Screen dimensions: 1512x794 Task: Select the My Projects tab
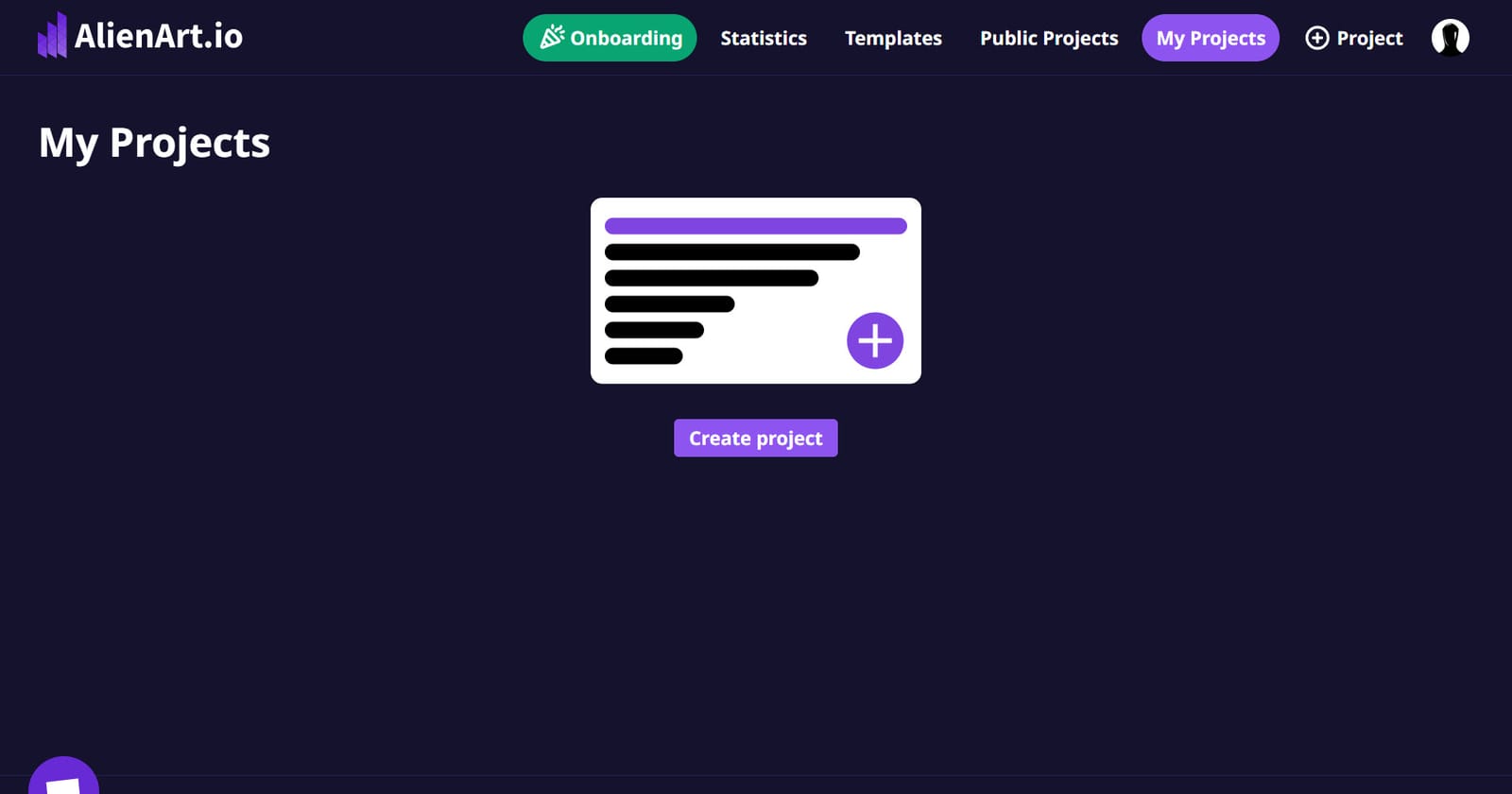pos(1210,38)
